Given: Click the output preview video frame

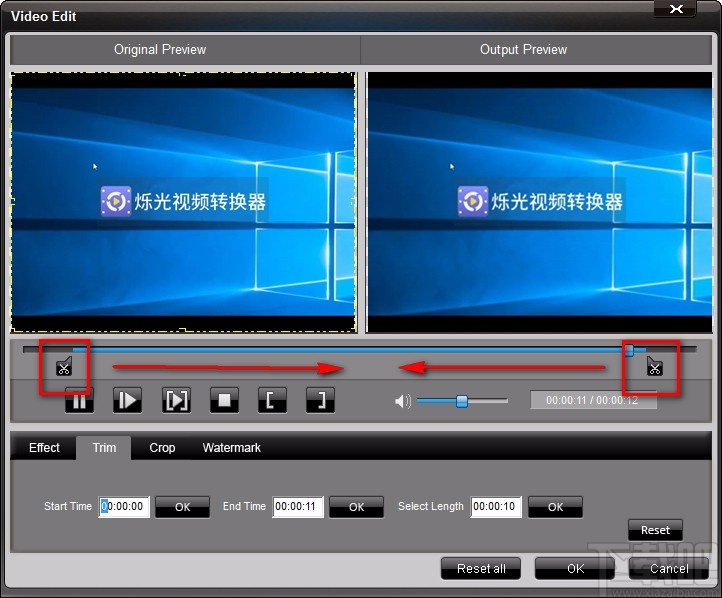Looking at the screenshot, I should tap(539, 202).
